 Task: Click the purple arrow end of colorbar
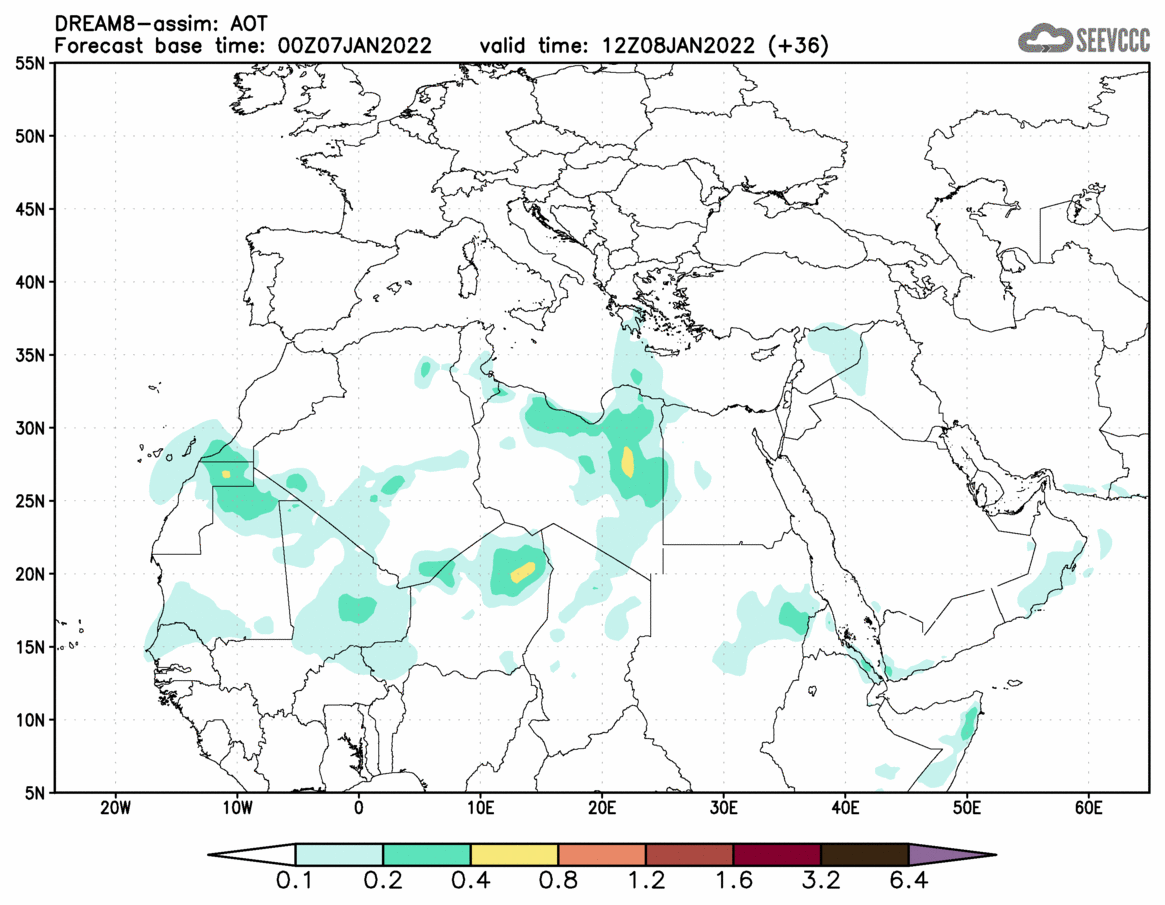click(x=951, y=854)
